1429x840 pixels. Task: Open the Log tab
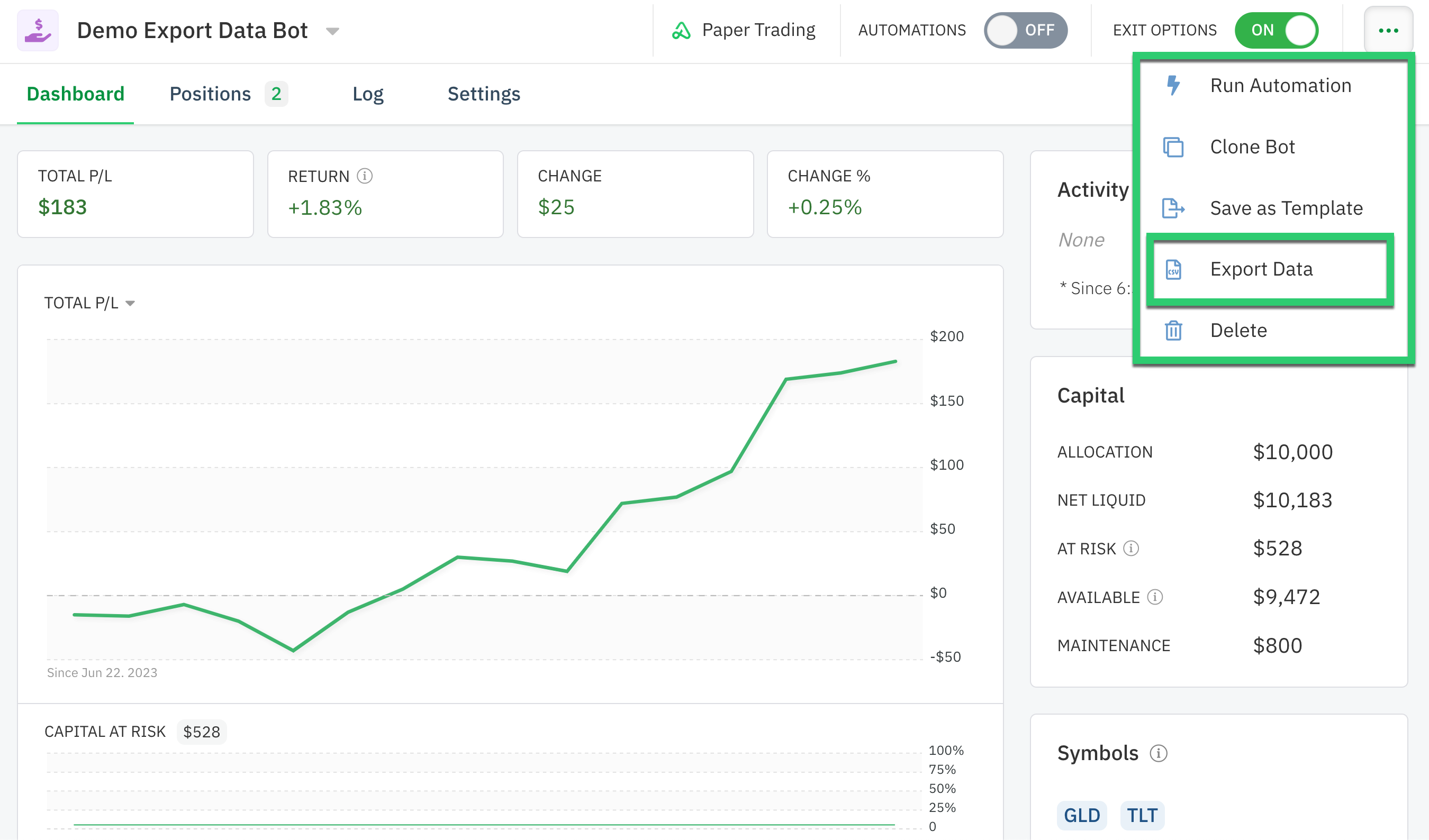tap(367, 94)
